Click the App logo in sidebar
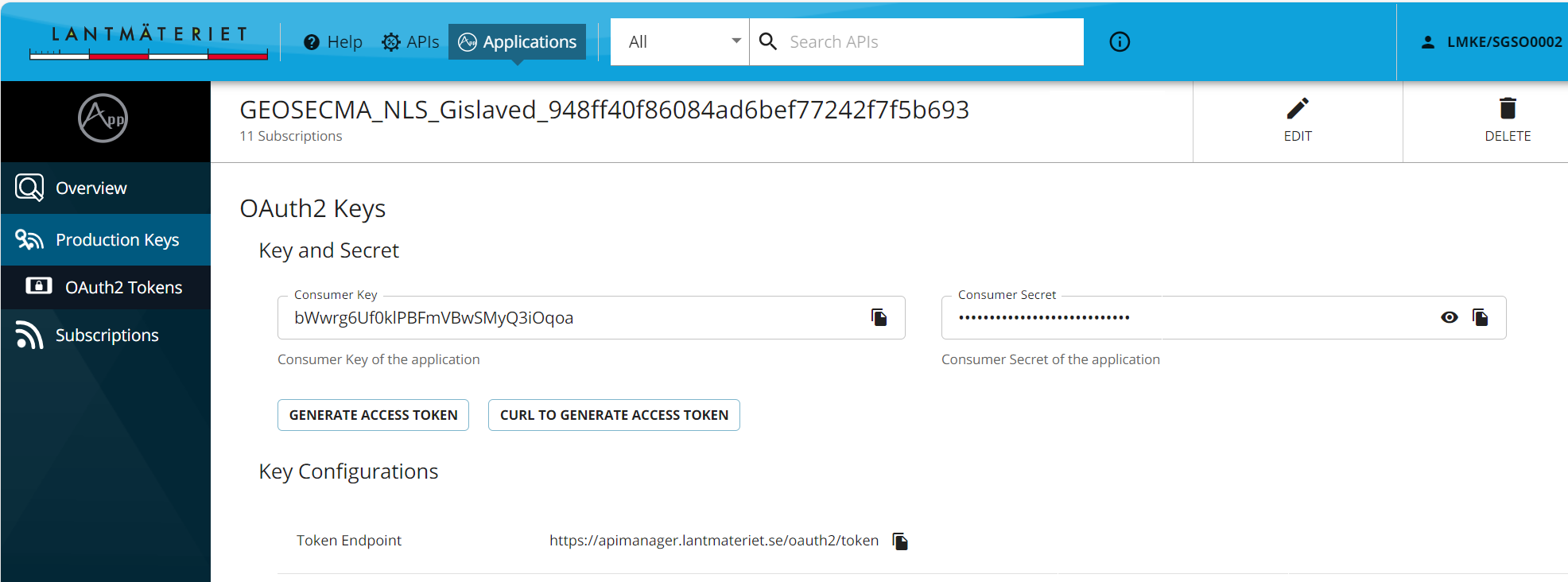Image resolution: width=1568 pixels, height=582 pixels. tap(103, 119)
